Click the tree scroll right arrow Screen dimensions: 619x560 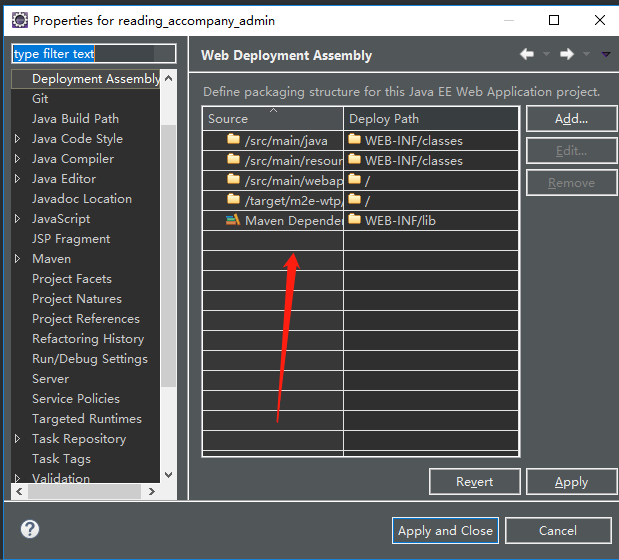tap(152, 491)
